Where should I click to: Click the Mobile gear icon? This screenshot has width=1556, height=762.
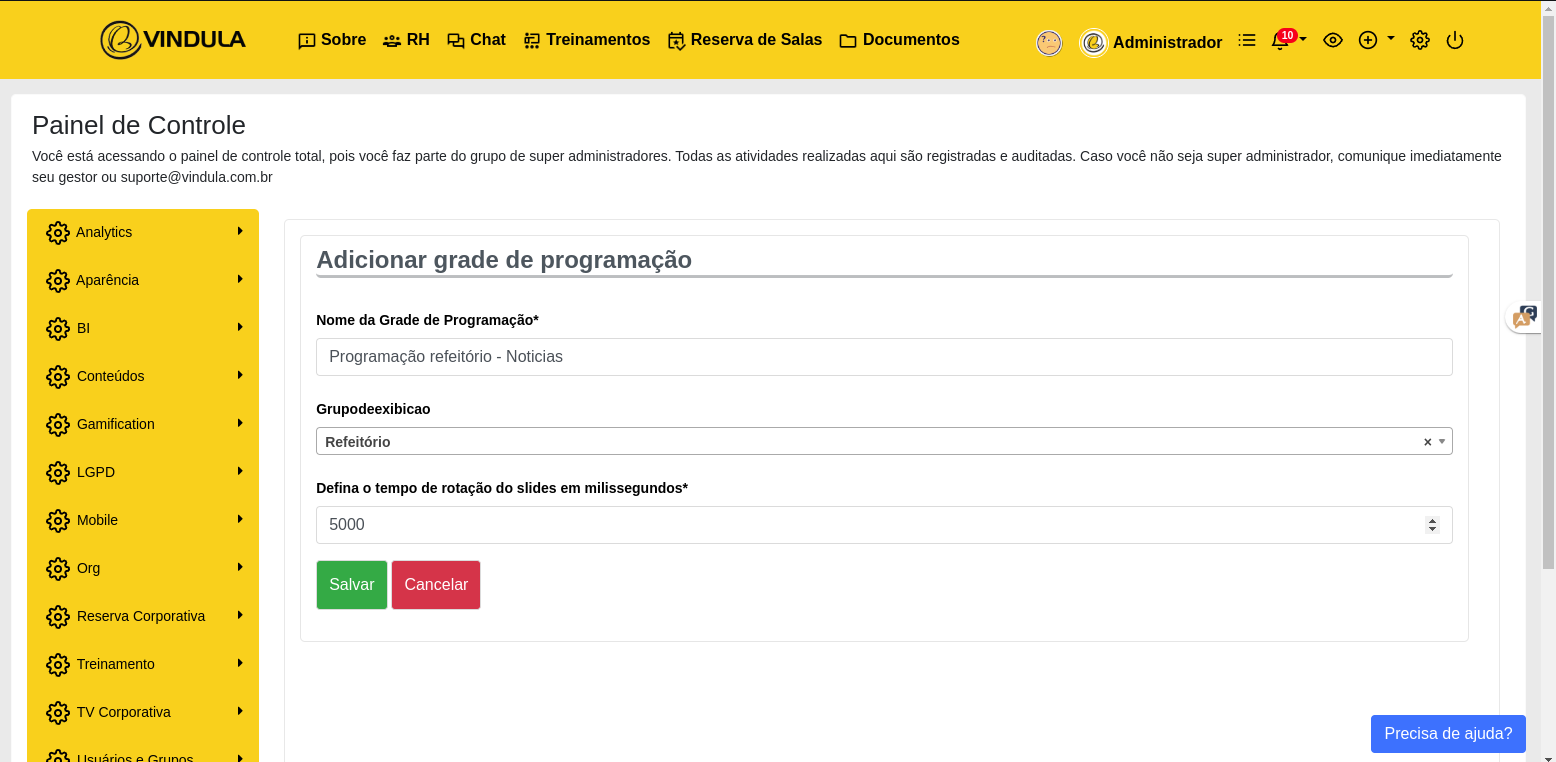coord(58,521)
